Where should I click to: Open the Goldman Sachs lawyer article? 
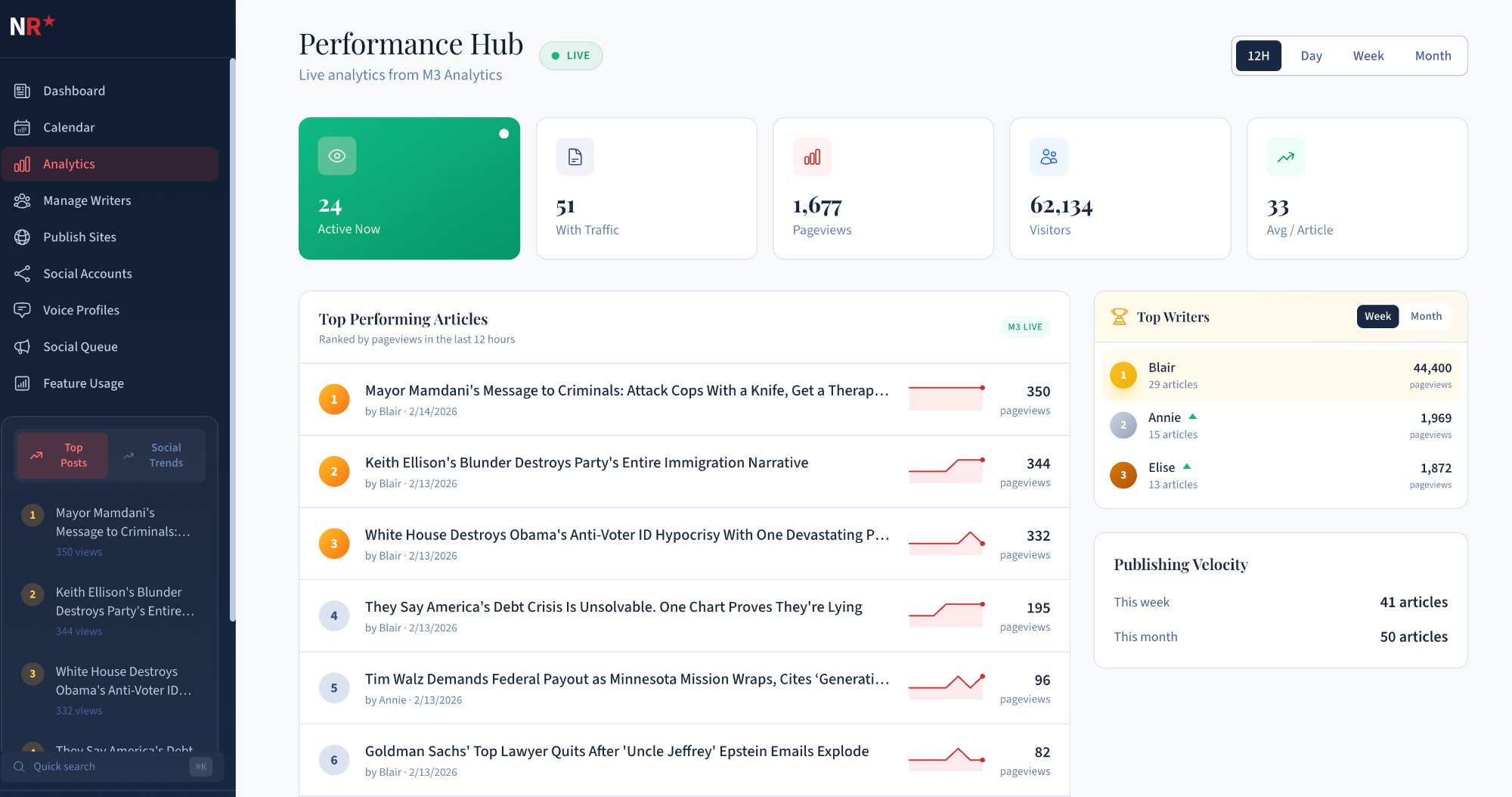click(616, 751)
